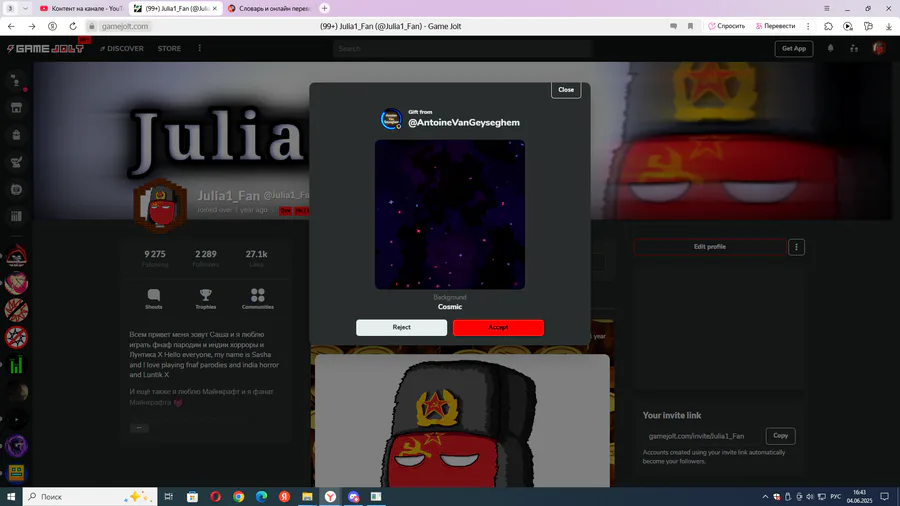Click the gamejolt.com address bar

(125, 26)
